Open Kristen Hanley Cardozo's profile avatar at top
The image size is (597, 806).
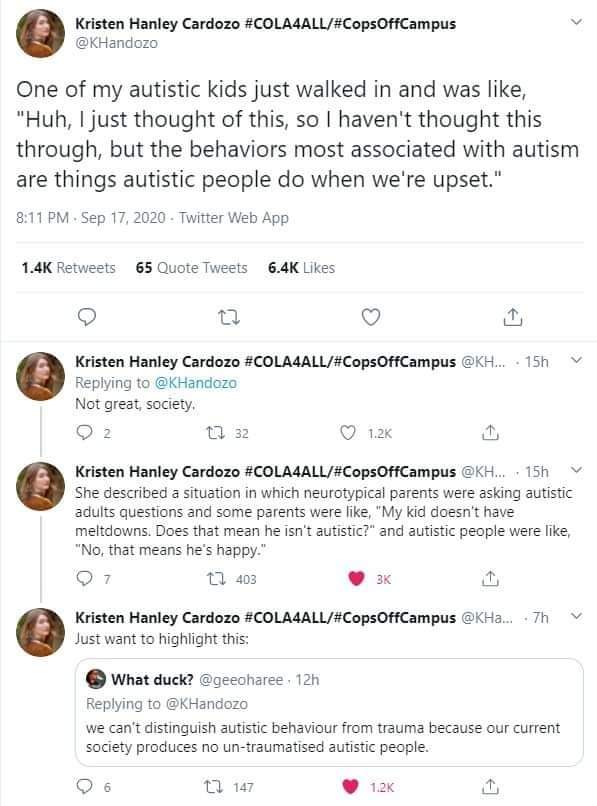coord(41,33)
